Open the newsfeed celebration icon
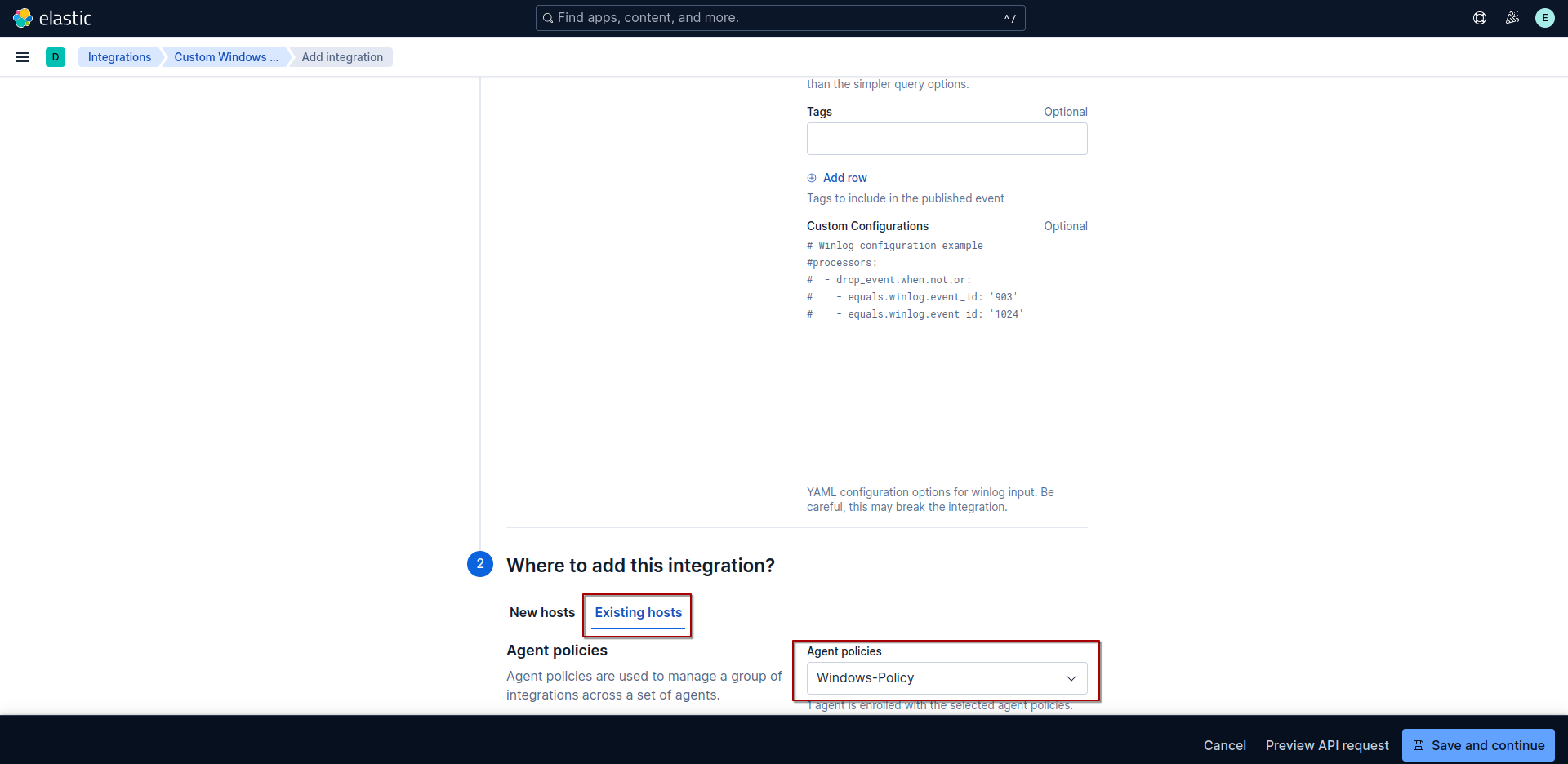This screenshot has height=764, width=1568. [1512, 18]
